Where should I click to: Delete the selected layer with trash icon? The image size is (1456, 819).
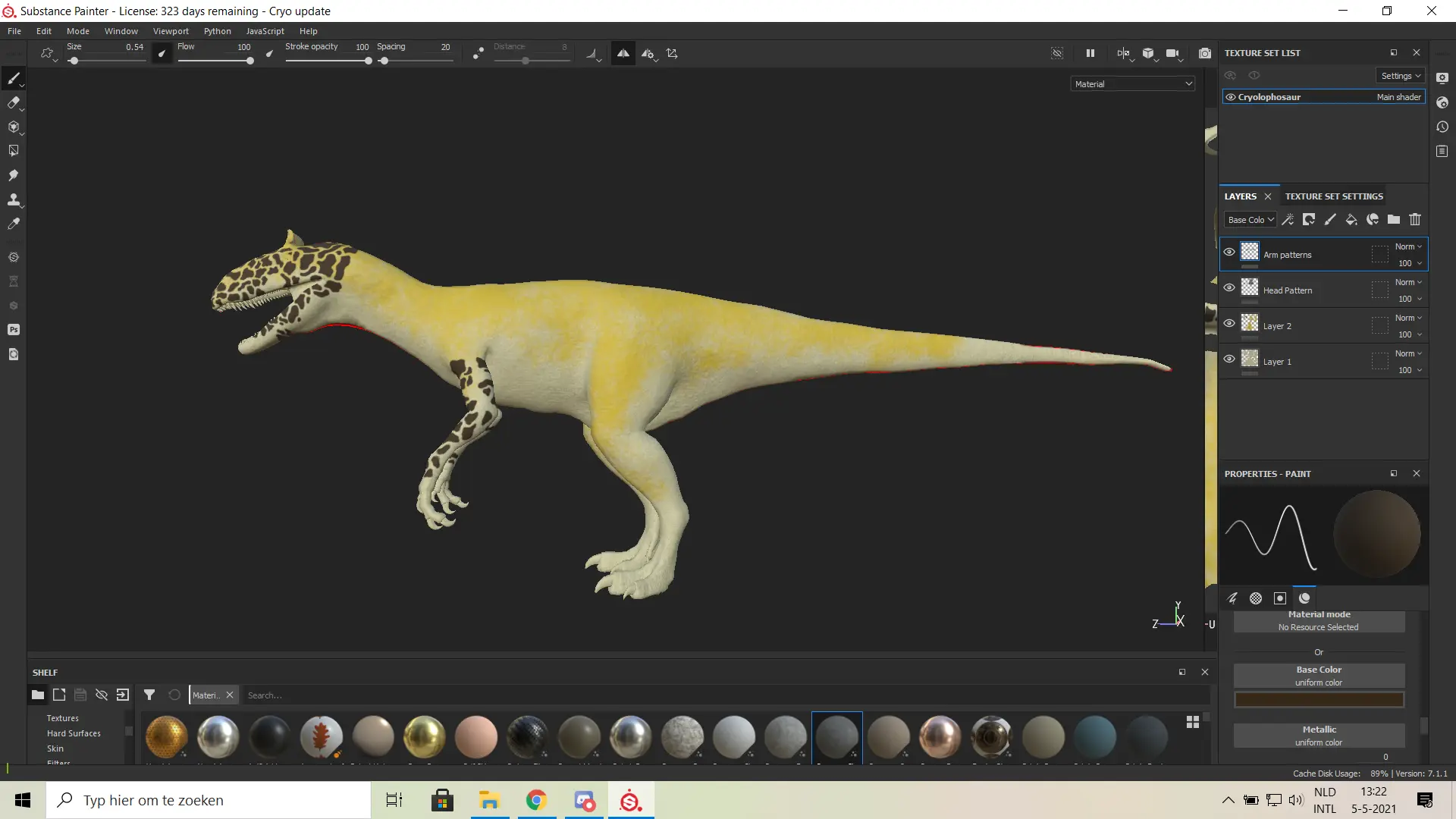point(1415,220)
